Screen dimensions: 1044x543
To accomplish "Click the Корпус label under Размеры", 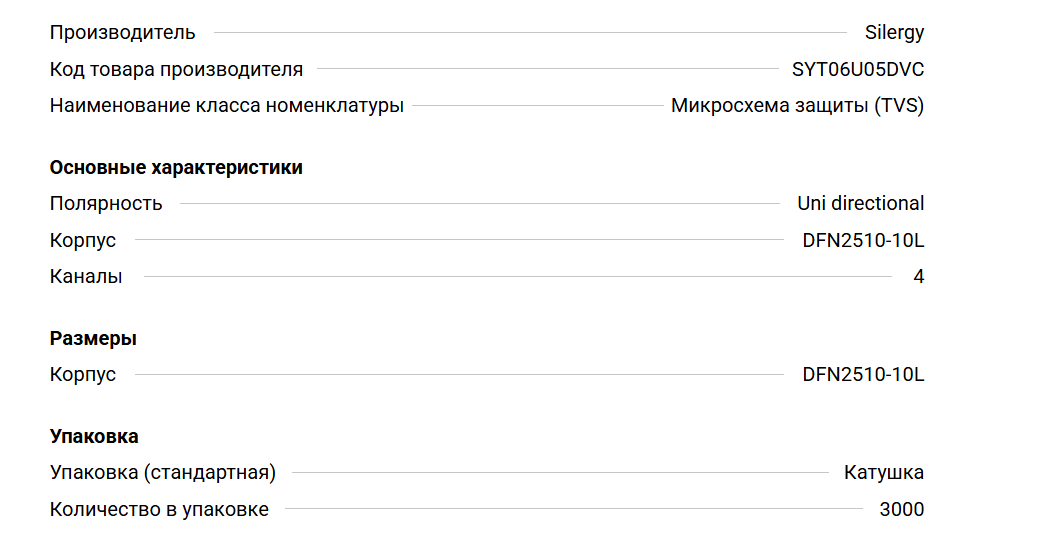I will tap(83, 375).
